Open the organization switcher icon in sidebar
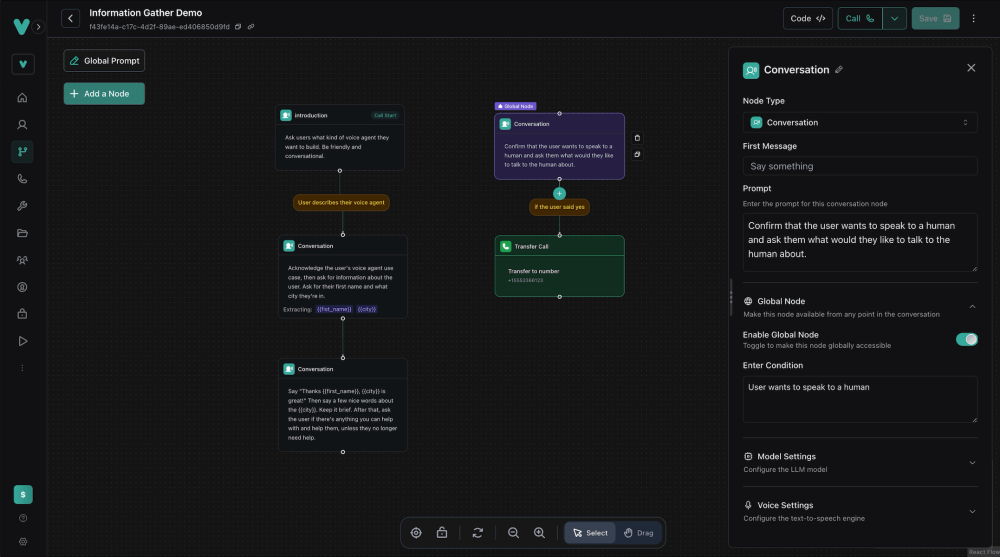This screenshot has width=1000, height=557. point(23,64)
